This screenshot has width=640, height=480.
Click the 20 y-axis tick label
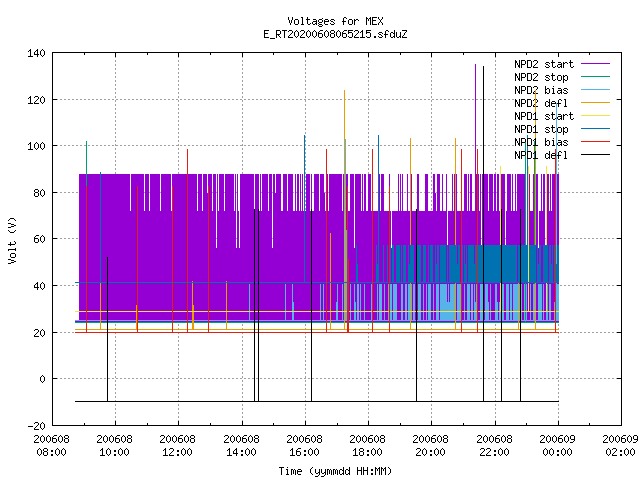[x=40, y=333]
